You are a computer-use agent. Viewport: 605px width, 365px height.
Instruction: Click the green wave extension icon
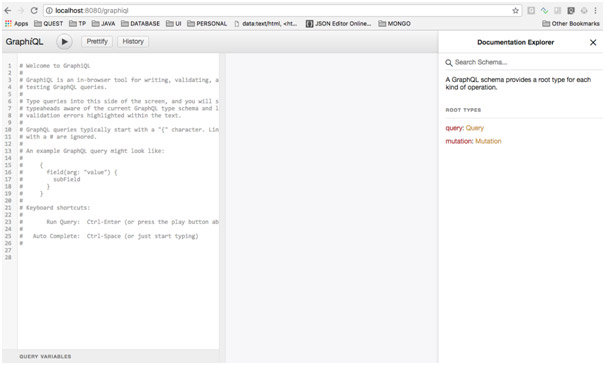[x=544, y=11]
